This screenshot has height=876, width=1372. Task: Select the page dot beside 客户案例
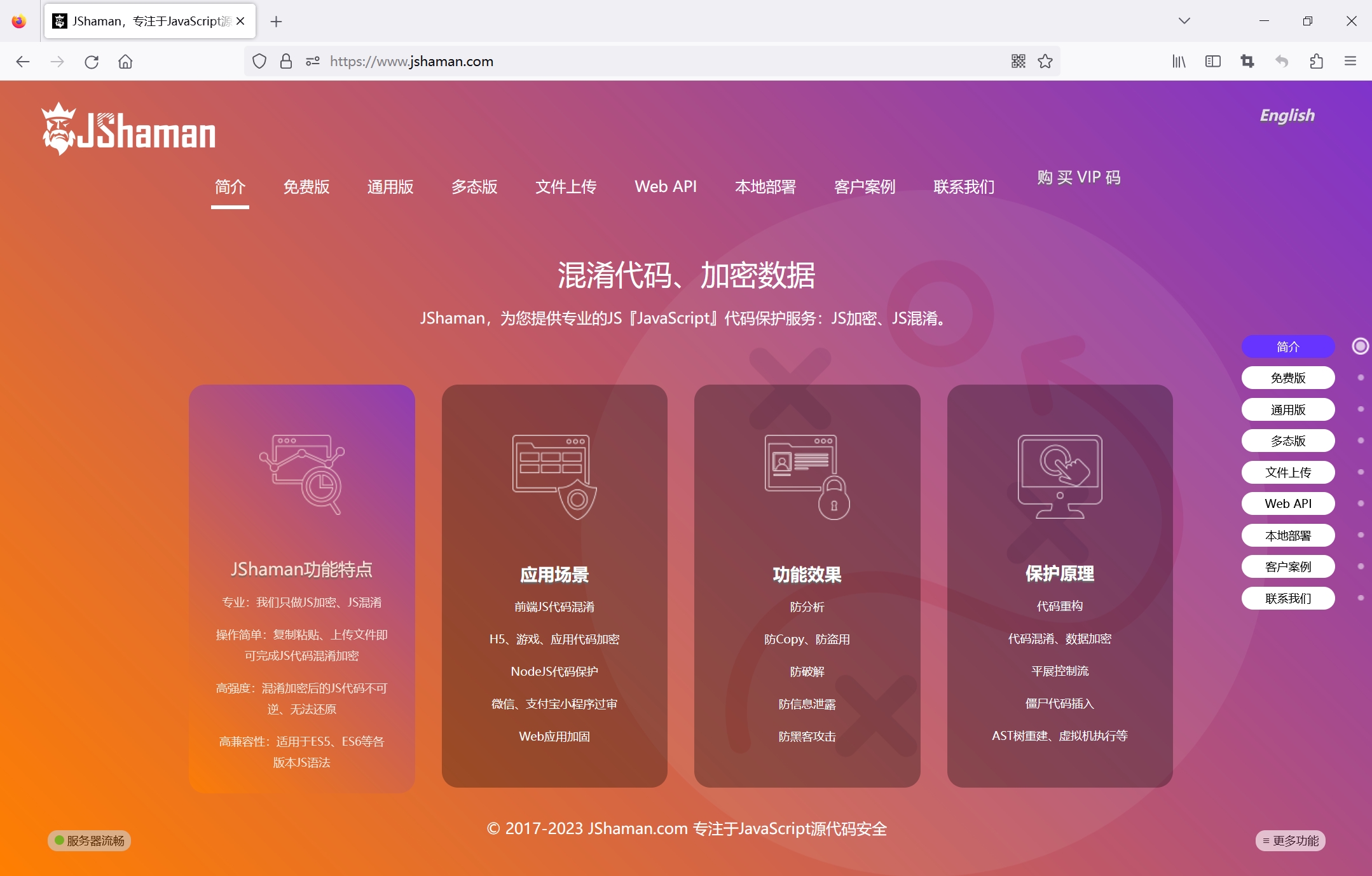[1361, 566]
